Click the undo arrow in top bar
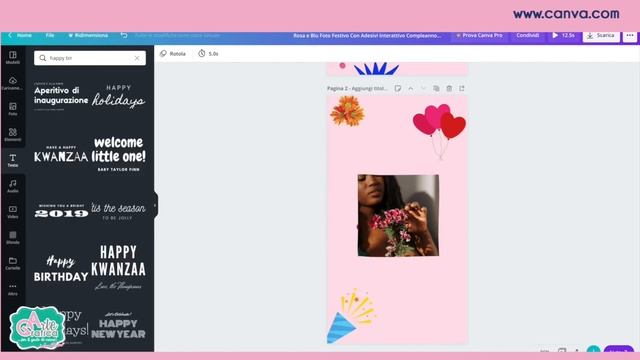This screenshot has width=640, height=360. 124,36
